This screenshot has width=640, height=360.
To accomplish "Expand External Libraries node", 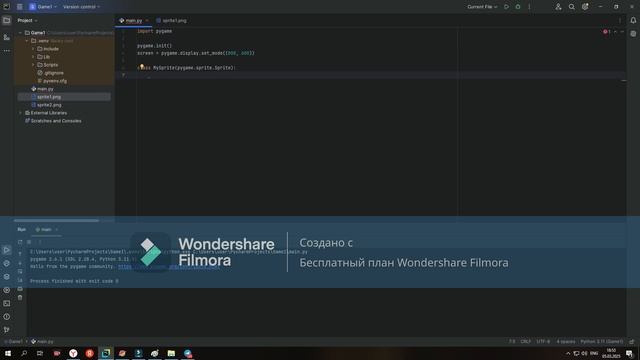I will (x=20, y=113).
